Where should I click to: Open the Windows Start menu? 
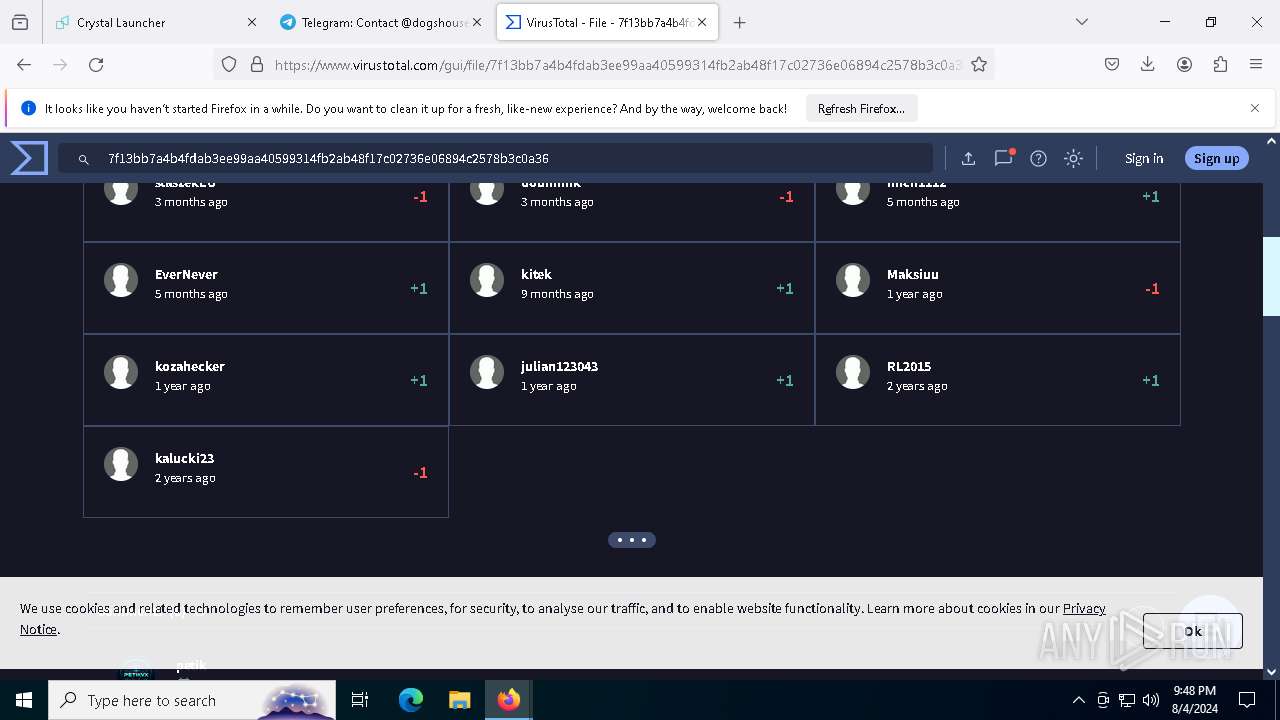tap(24, 700)
